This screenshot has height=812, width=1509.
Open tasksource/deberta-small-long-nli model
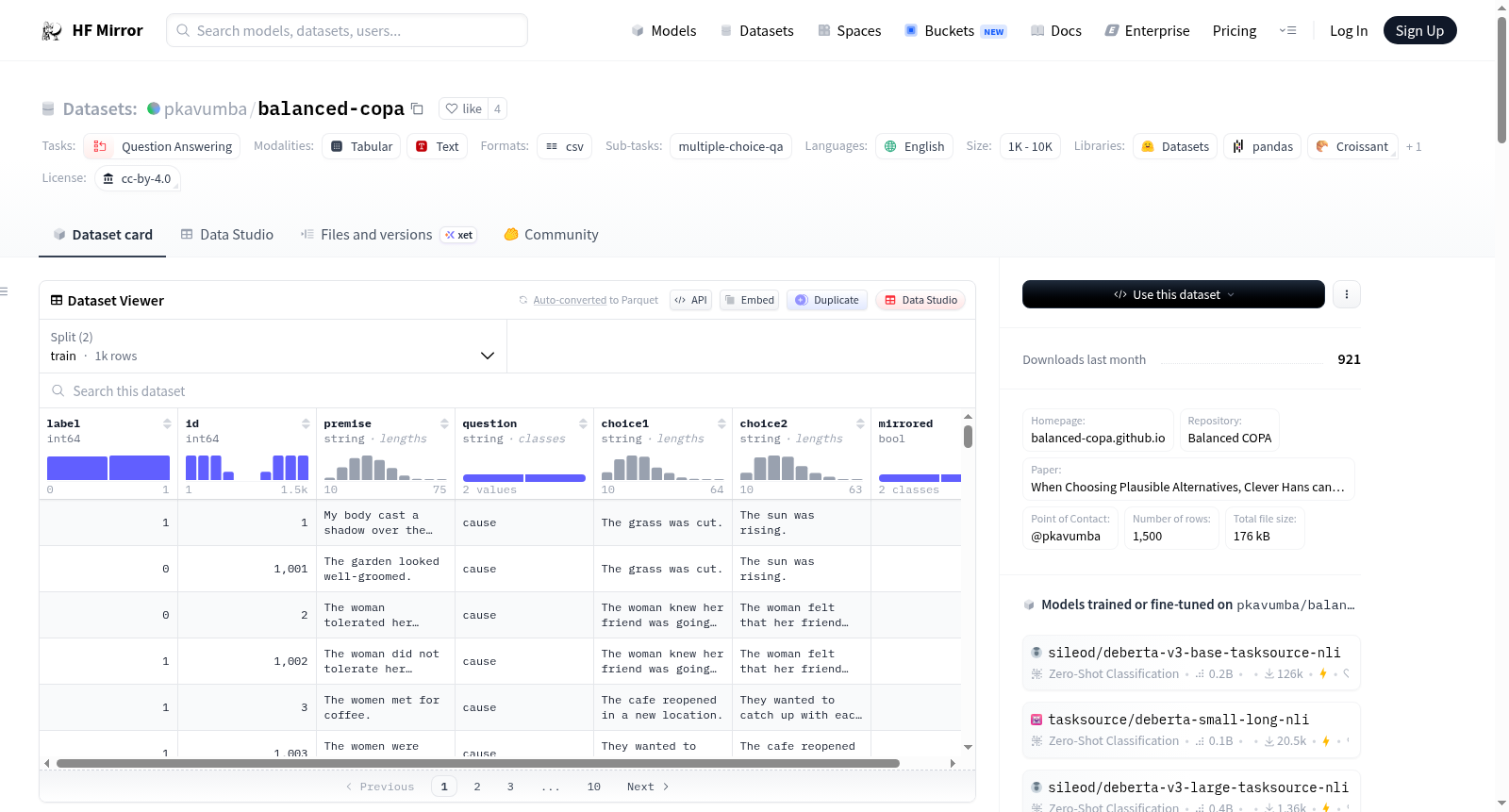1191,730
